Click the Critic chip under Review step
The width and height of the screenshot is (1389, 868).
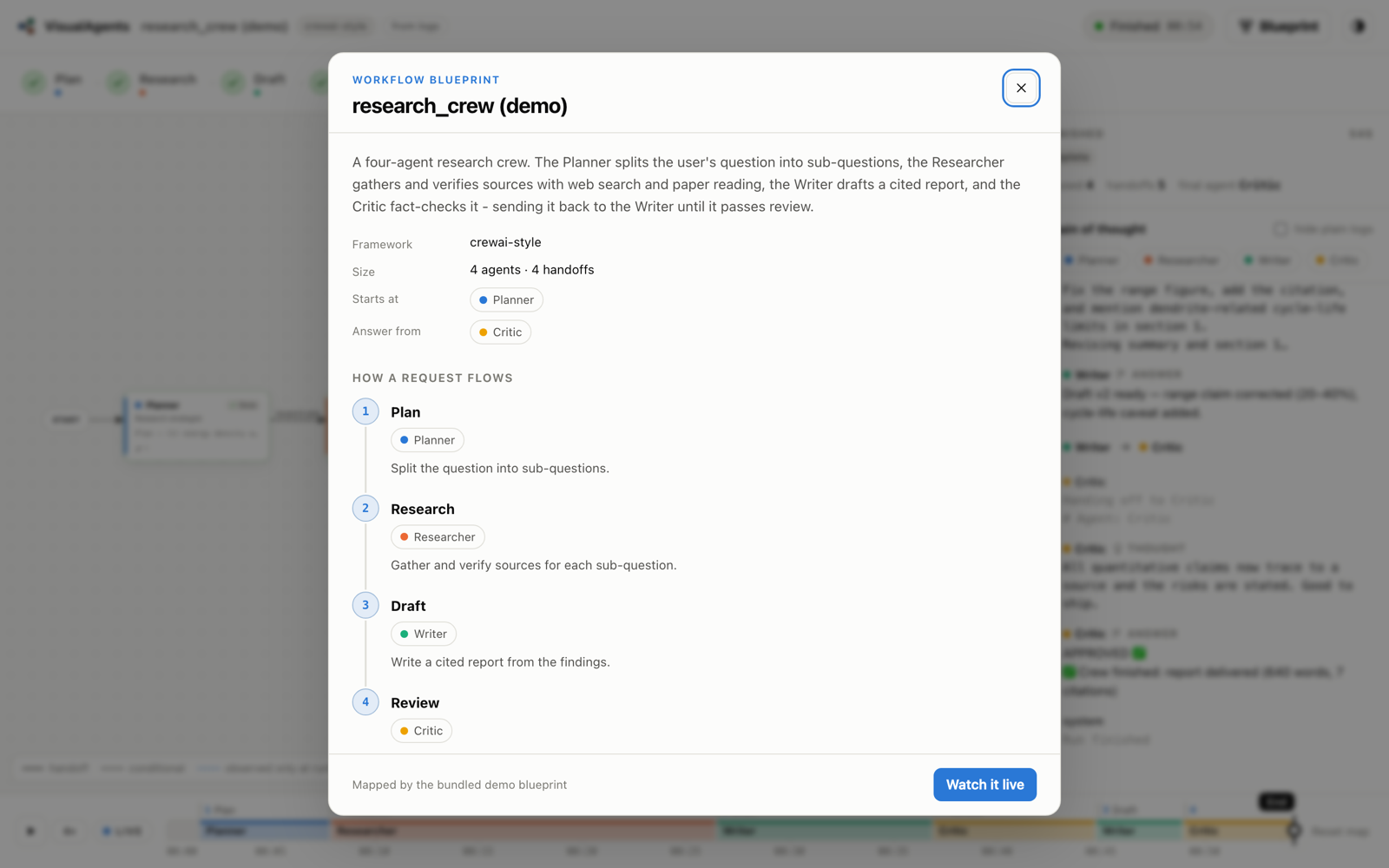421,731
